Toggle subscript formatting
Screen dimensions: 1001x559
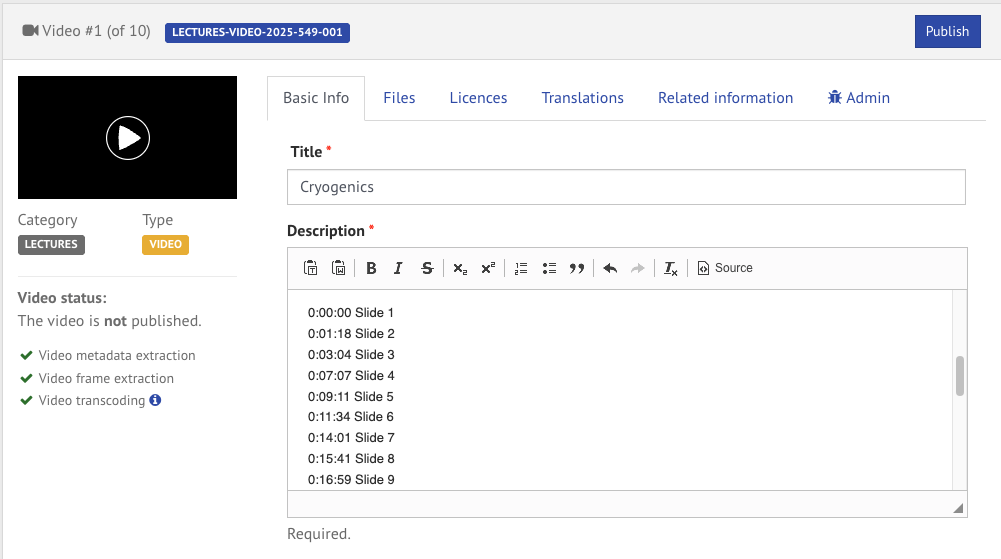point(459,268)
